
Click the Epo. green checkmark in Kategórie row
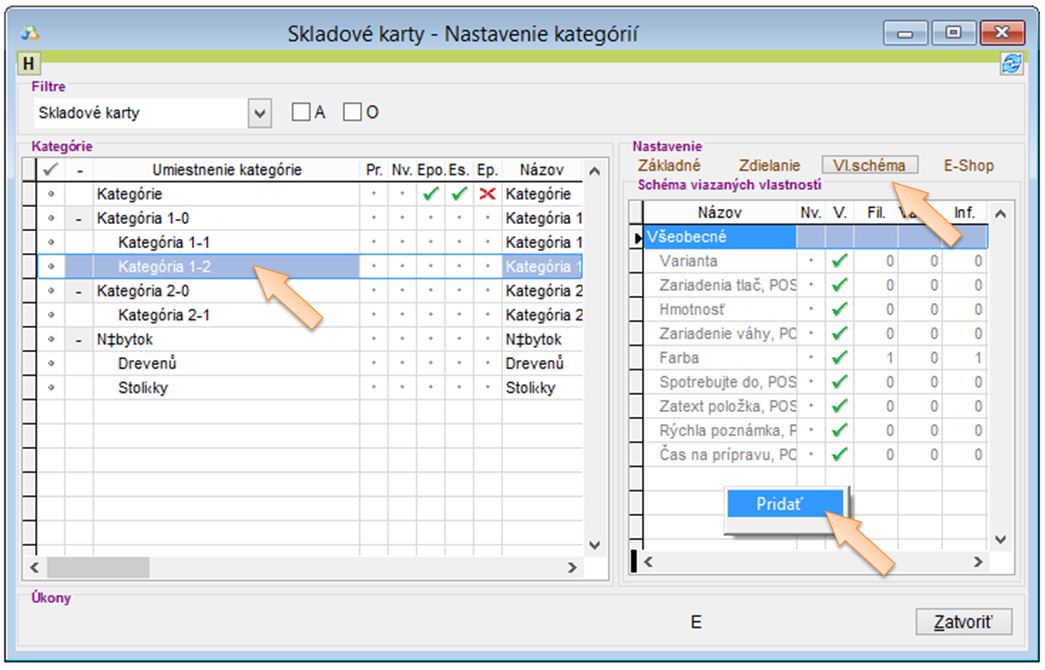pyautogui.click(x=430, y=194)
